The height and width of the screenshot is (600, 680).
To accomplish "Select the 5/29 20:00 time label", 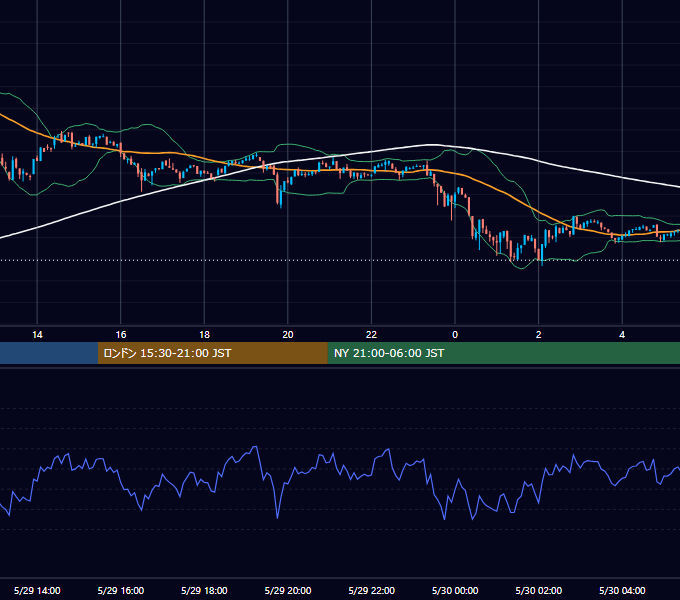I will coord(288,590).
